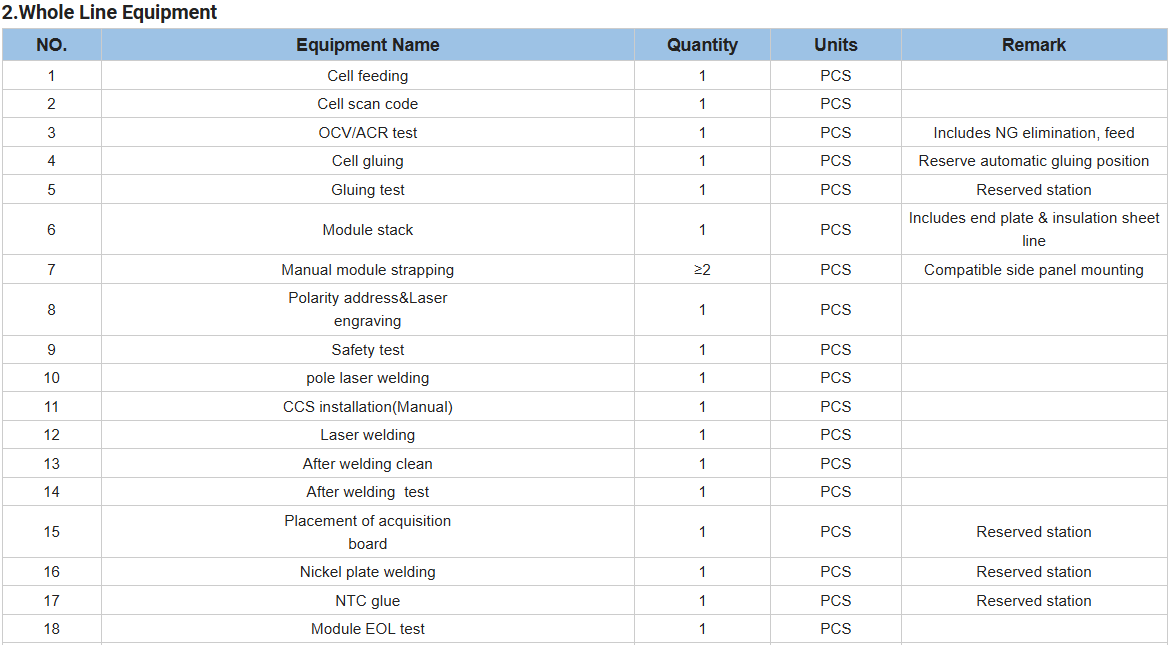Click the NO. column header
This screenshot has width=1171, height=645.
pyautogui.click(x=52, y=45)
